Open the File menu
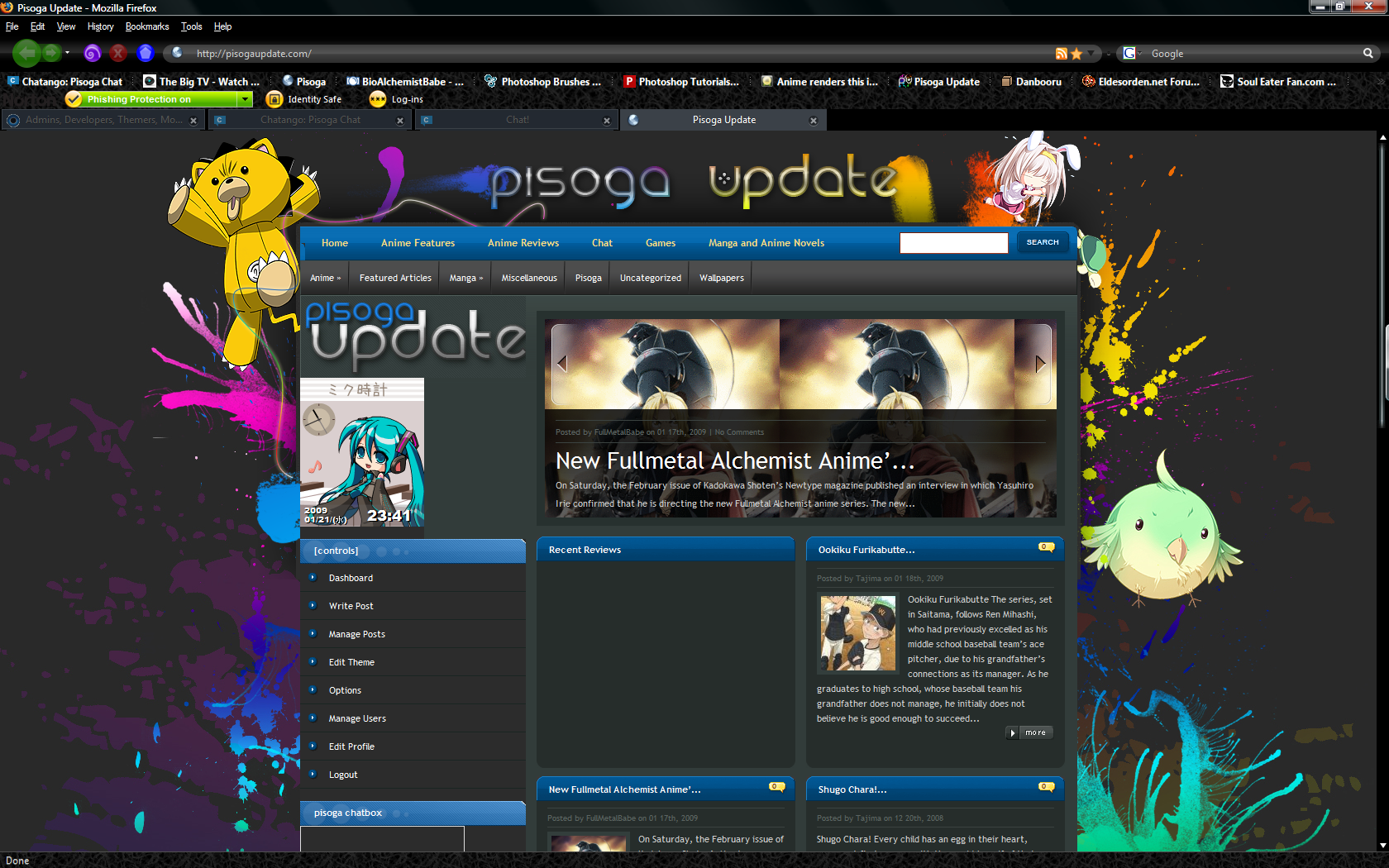Image resolution: width=1389 pixels, height=868 pixels. 12,26
